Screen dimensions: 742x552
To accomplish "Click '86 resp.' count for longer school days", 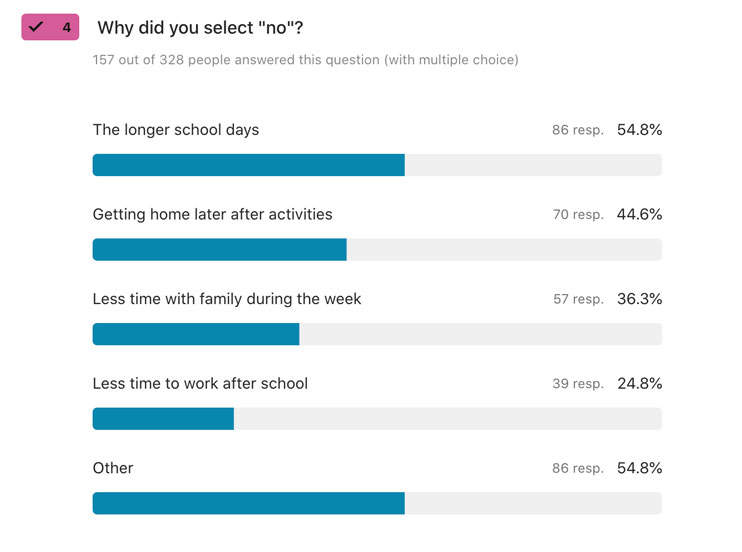I will pyautogui.click(x=578, y=130).
